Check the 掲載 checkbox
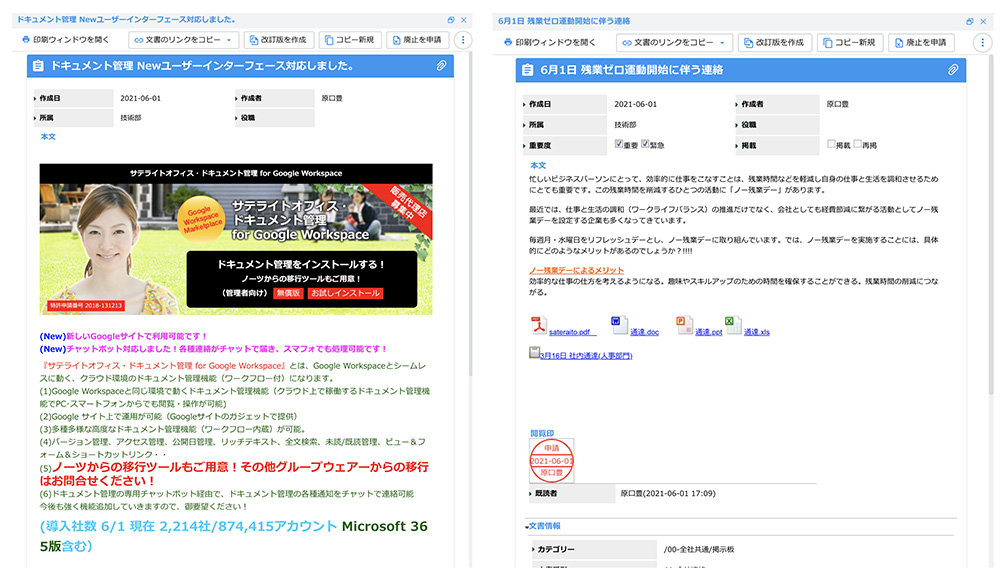The width and height of the screenshot is (1000, 570). (831, 144)
